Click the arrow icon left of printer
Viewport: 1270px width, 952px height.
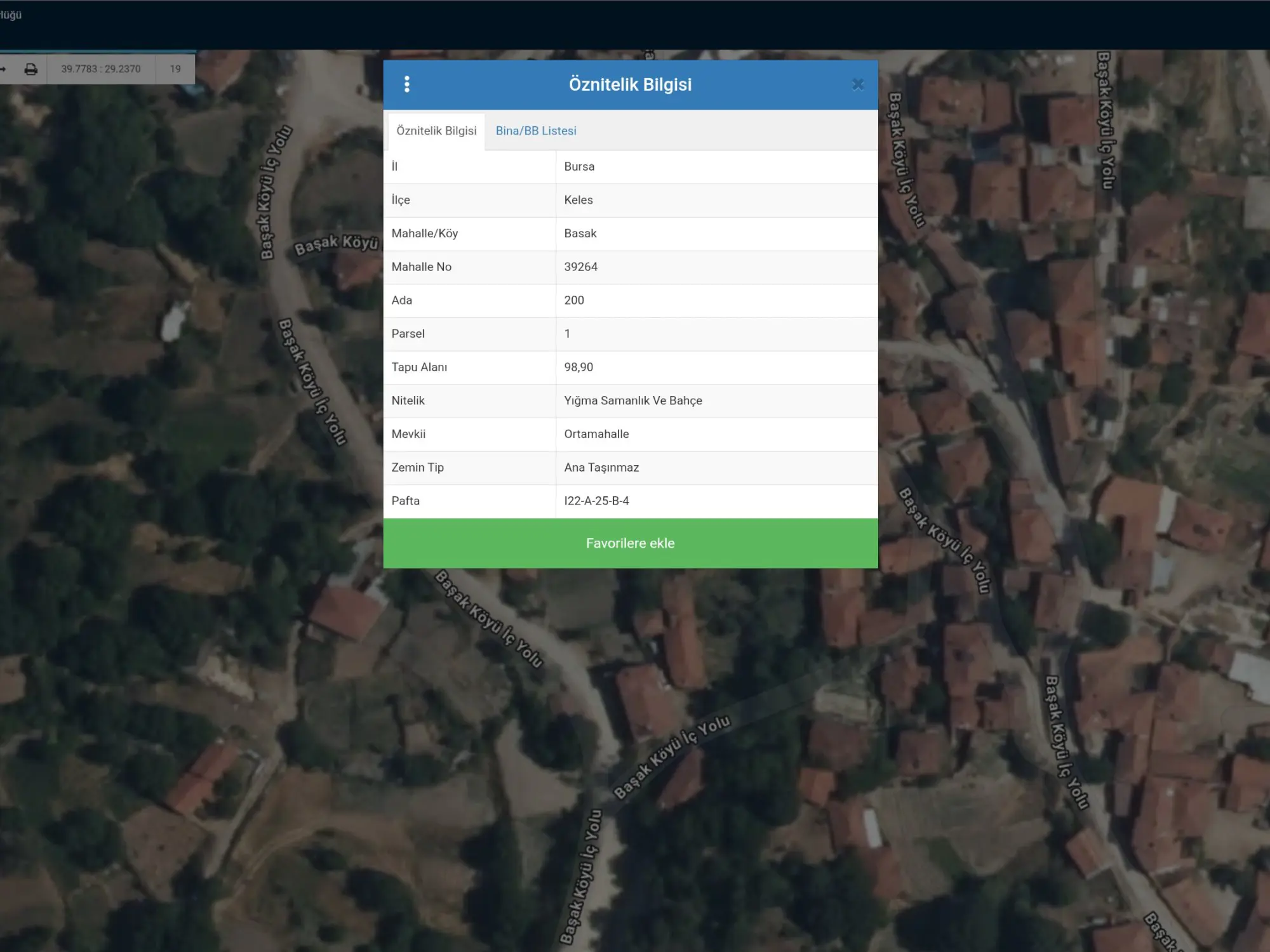(x=3, y=69)
